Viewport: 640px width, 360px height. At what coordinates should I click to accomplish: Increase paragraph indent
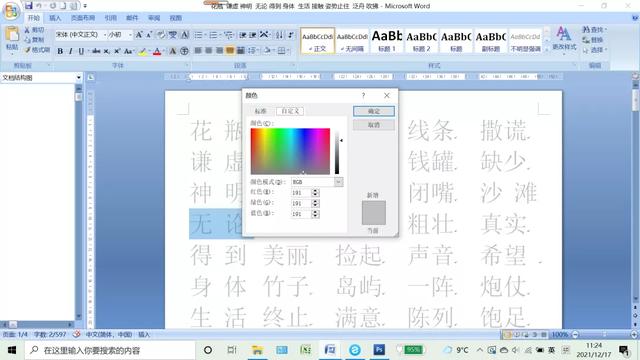tap(253, 35)
